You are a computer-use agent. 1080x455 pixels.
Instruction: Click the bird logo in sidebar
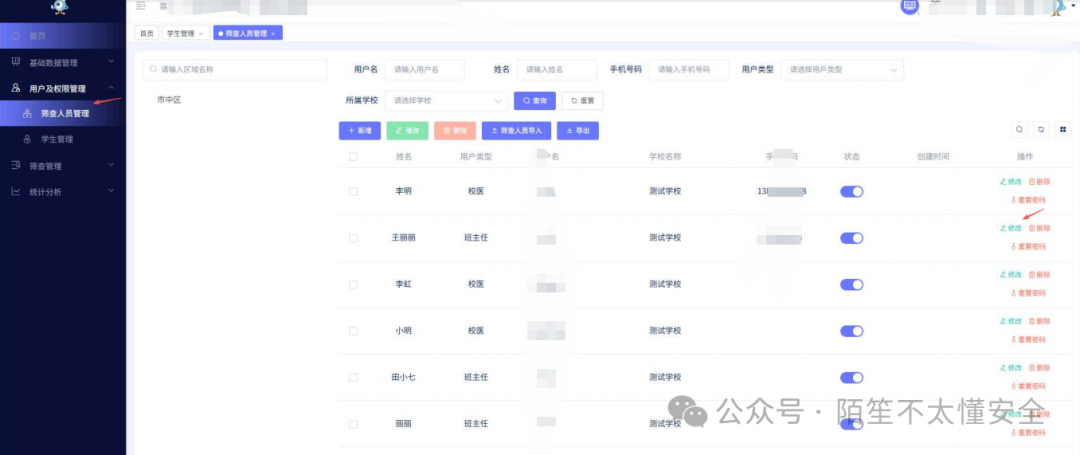(x=61, y=6)
